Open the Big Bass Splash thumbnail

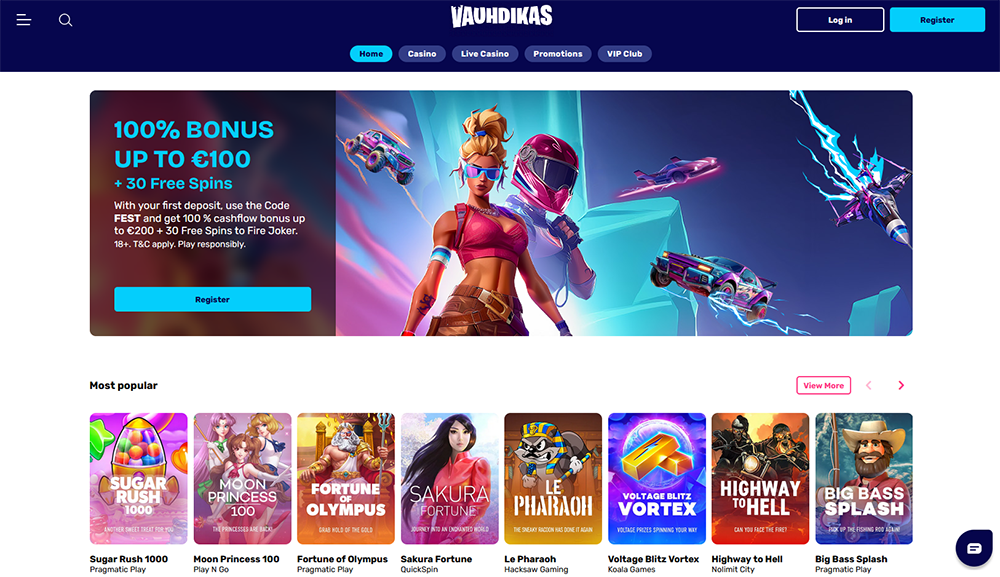864,478
